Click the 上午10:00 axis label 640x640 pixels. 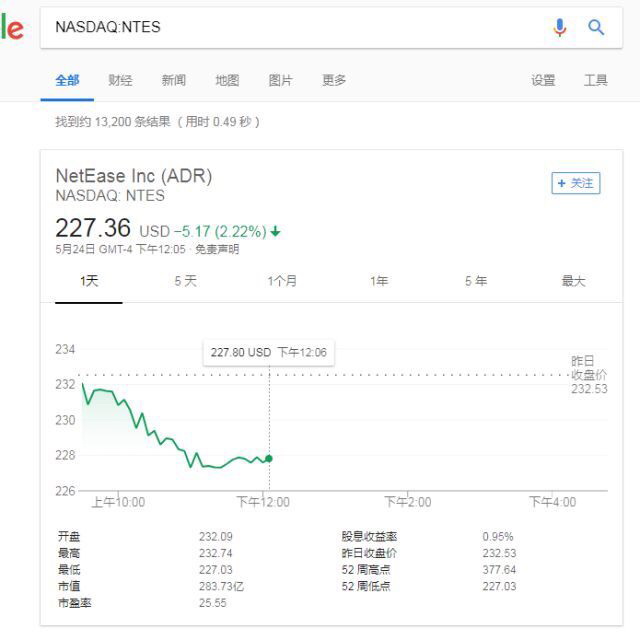pos(118,502)
